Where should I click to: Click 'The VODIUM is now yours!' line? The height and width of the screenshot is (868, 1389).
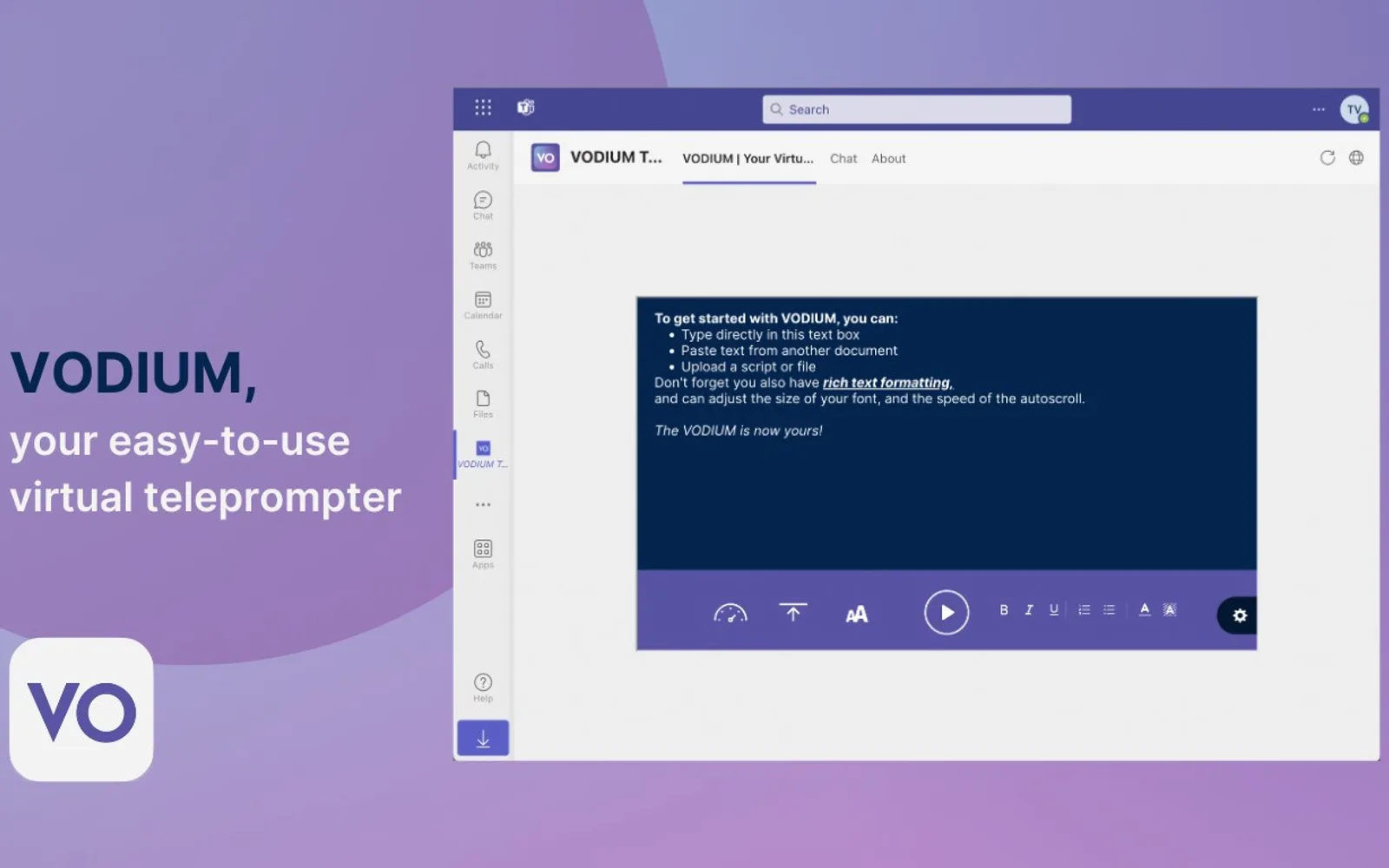point(738,431)
